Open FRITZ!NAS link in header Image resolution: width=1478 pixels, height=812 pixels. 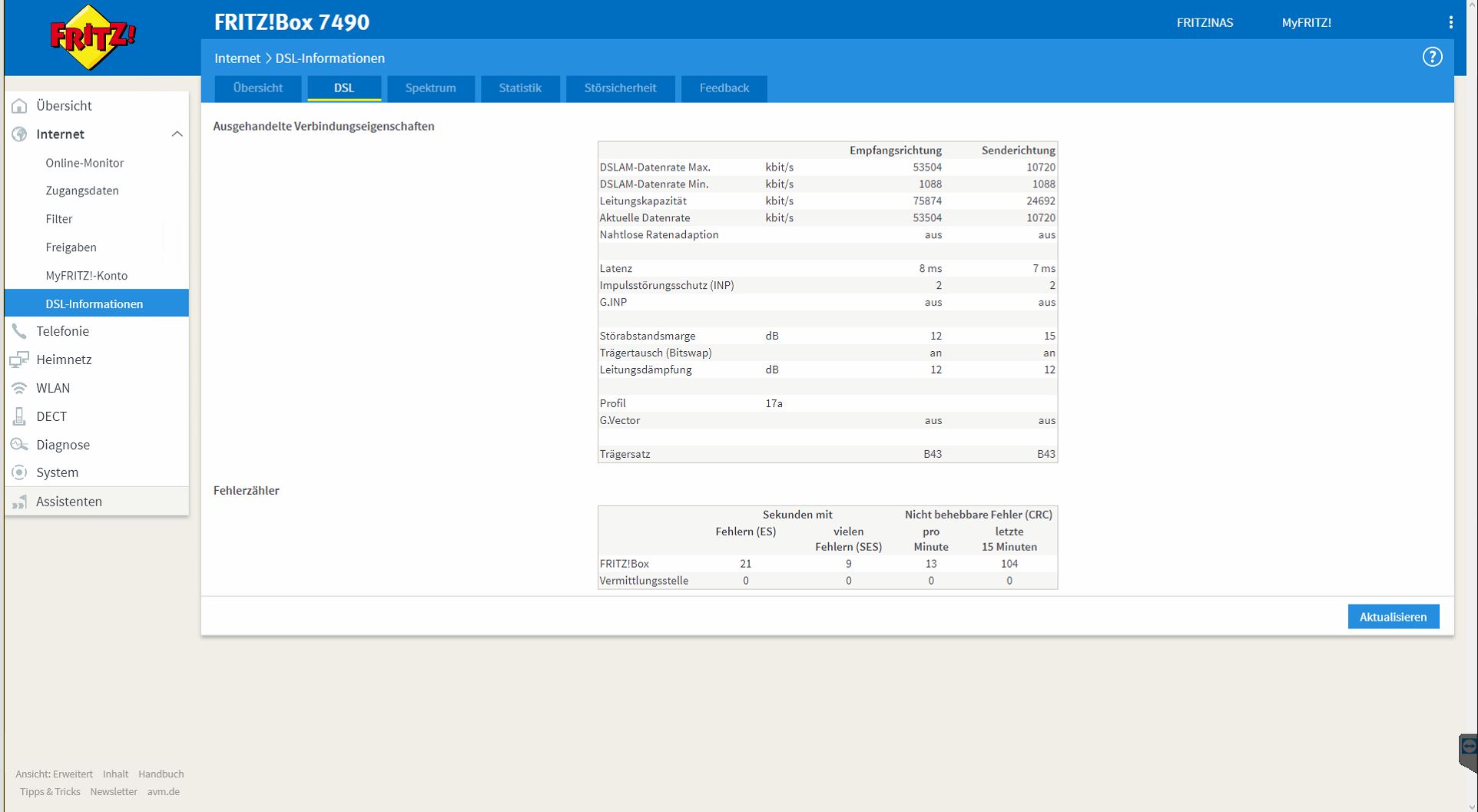click(1205, 23)
